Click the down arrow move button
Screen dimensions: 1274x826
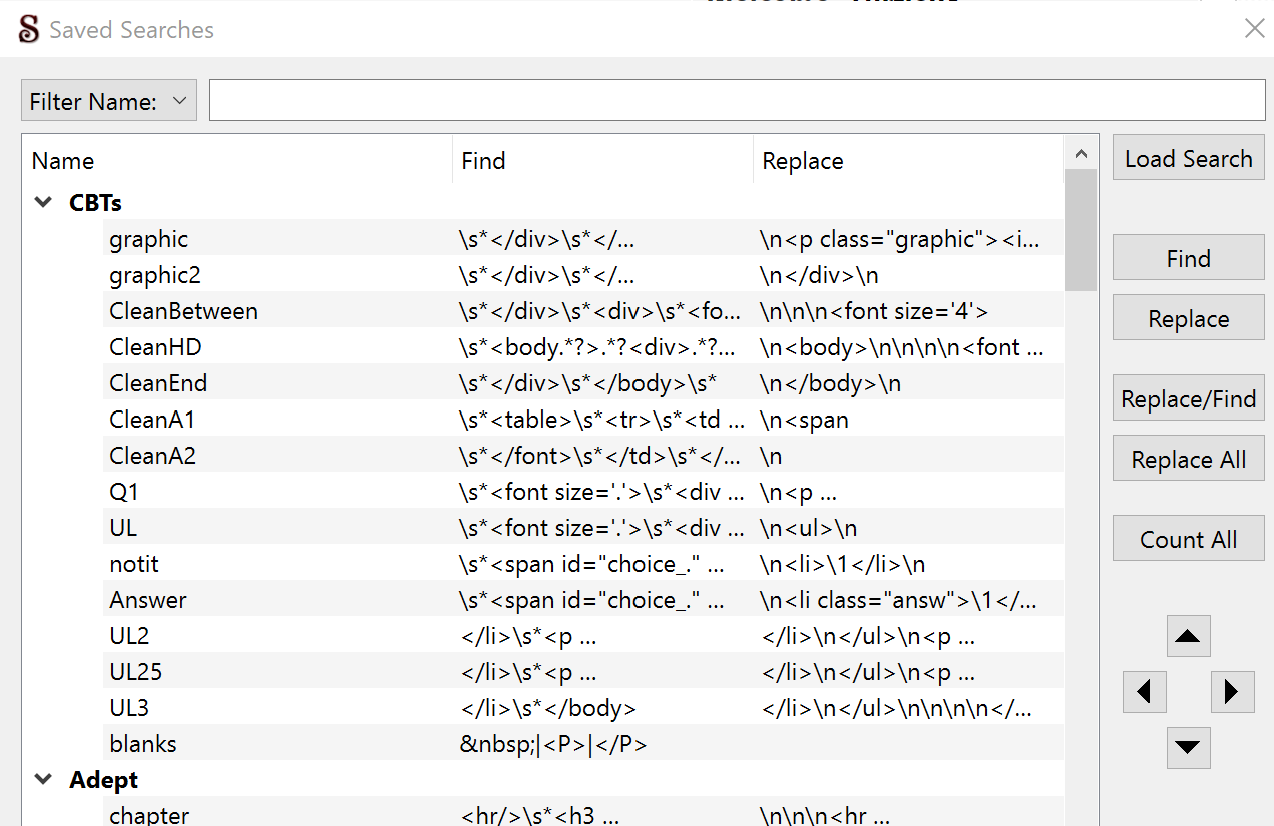(1188, 747)
